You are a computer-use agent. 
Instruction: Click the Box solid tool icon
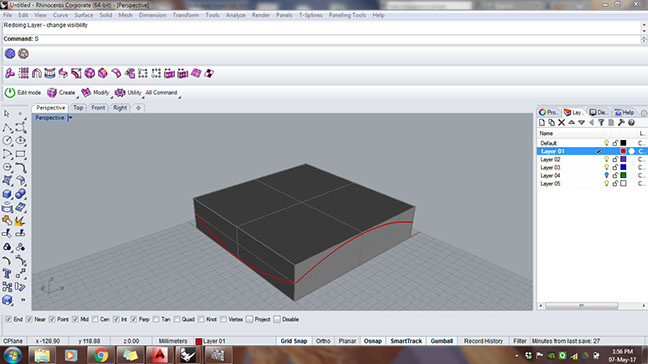click(x=7, y=194)
